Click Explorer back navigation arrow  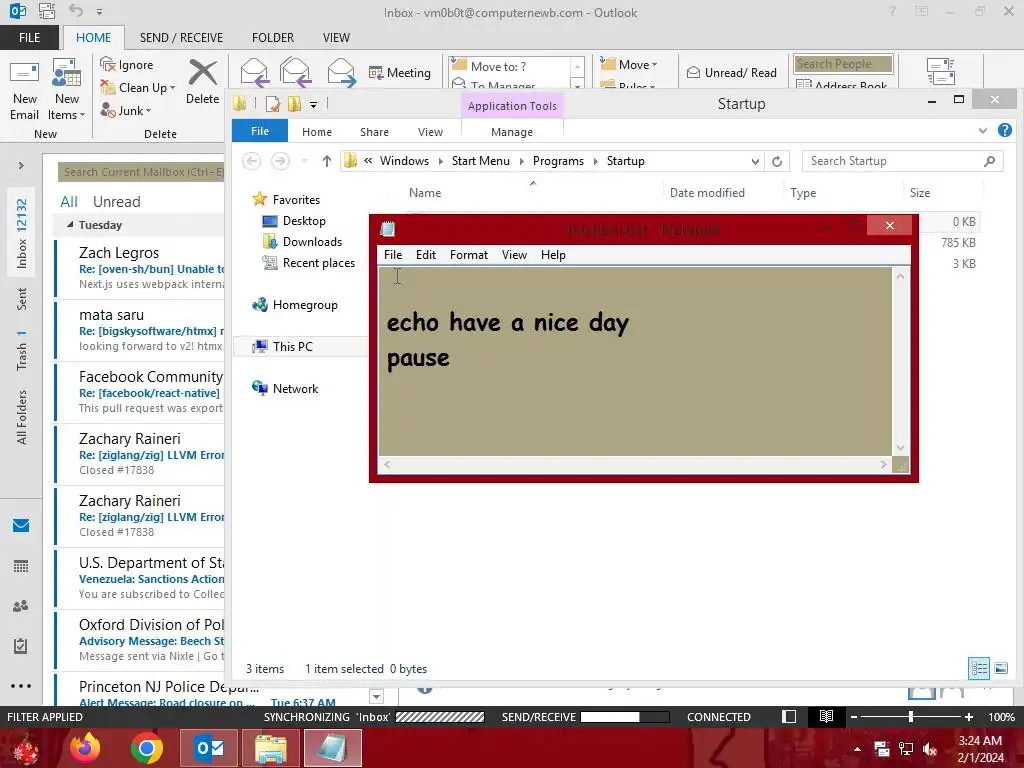point(251,161)
